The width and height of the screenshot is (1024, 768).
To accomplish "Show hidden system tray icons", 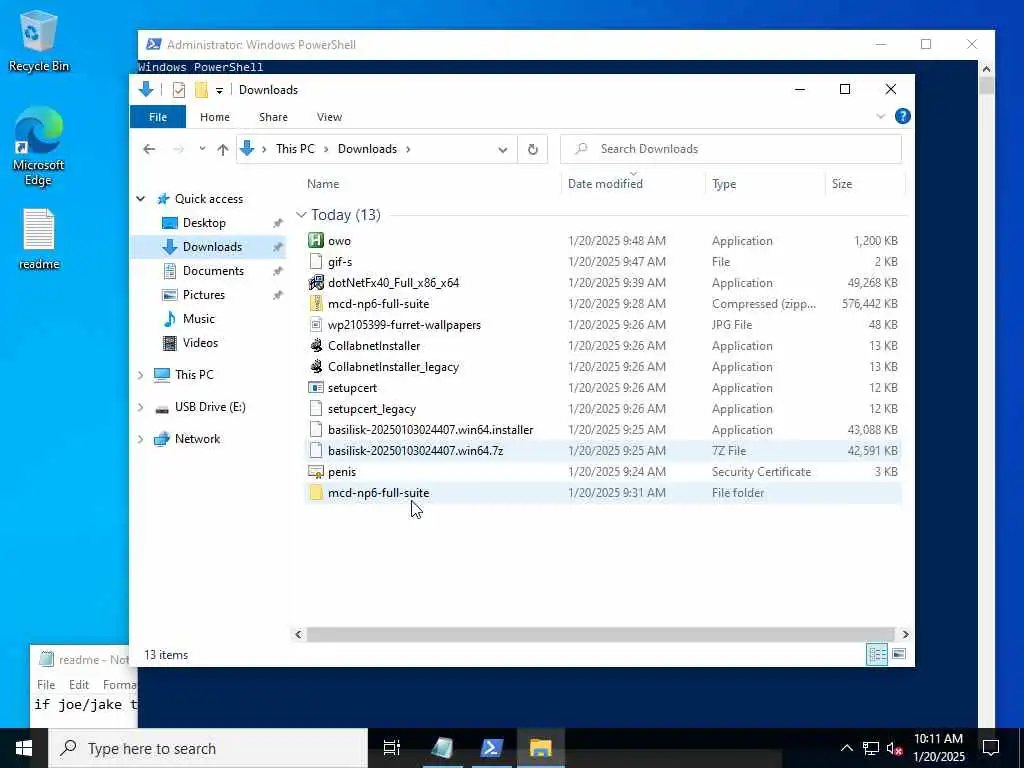I will [846, 748].
